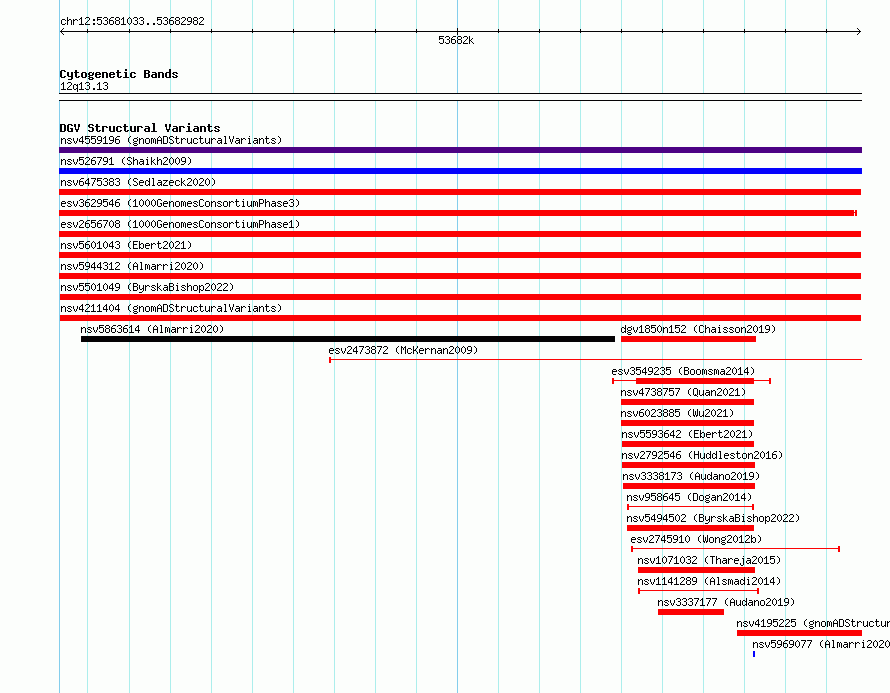Click nsv5494502 (ByrskaBishop2022) label

[713, 518]
